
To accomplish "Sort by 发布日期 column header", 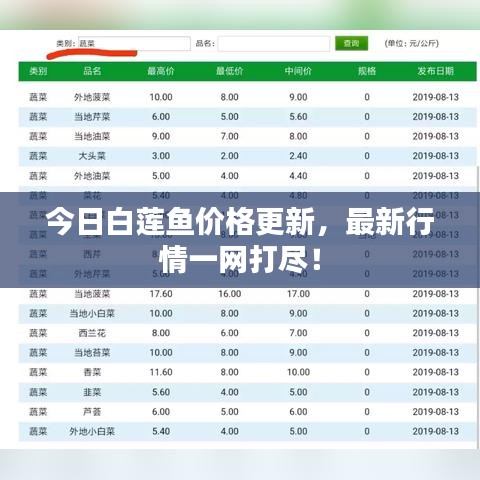I will click(x=436, y=71).
